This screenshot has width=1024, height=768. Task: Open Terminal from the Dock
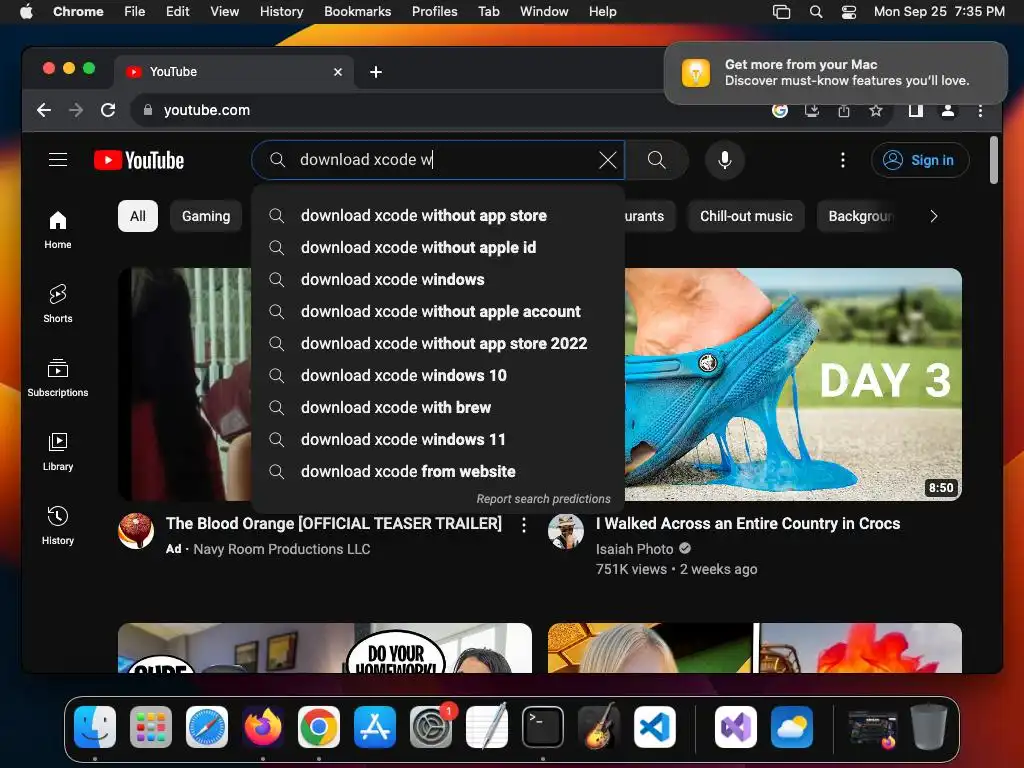click(543, 727)
